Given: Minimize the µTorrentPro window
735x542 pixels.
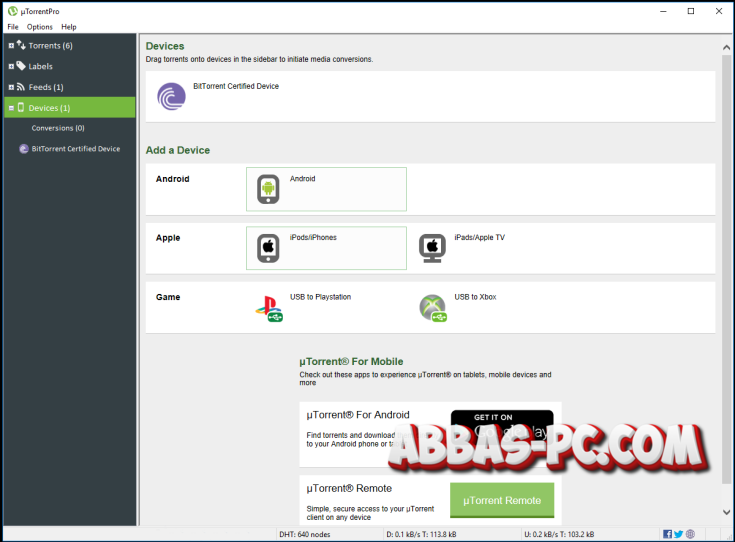Looking at the screenshot, I should (x=663, y=11).
